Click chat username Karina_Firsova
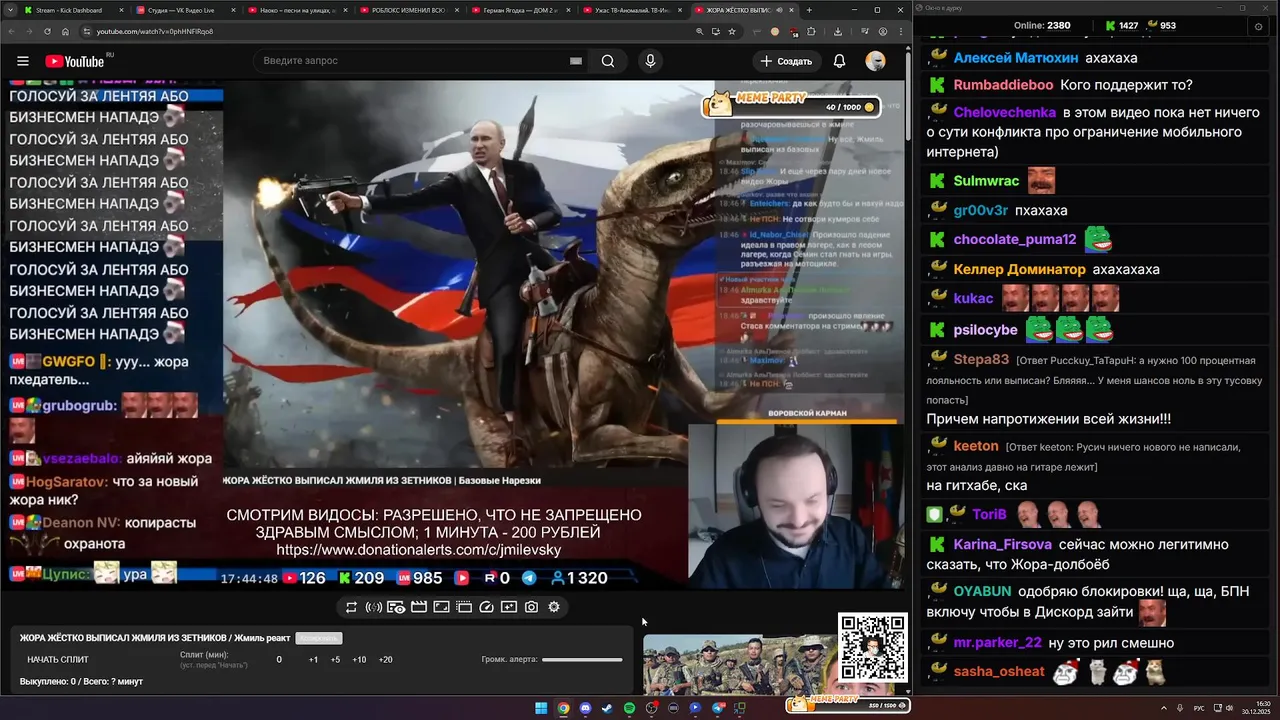Viewport: 1280px width, 720px height. coord(1002,545)
